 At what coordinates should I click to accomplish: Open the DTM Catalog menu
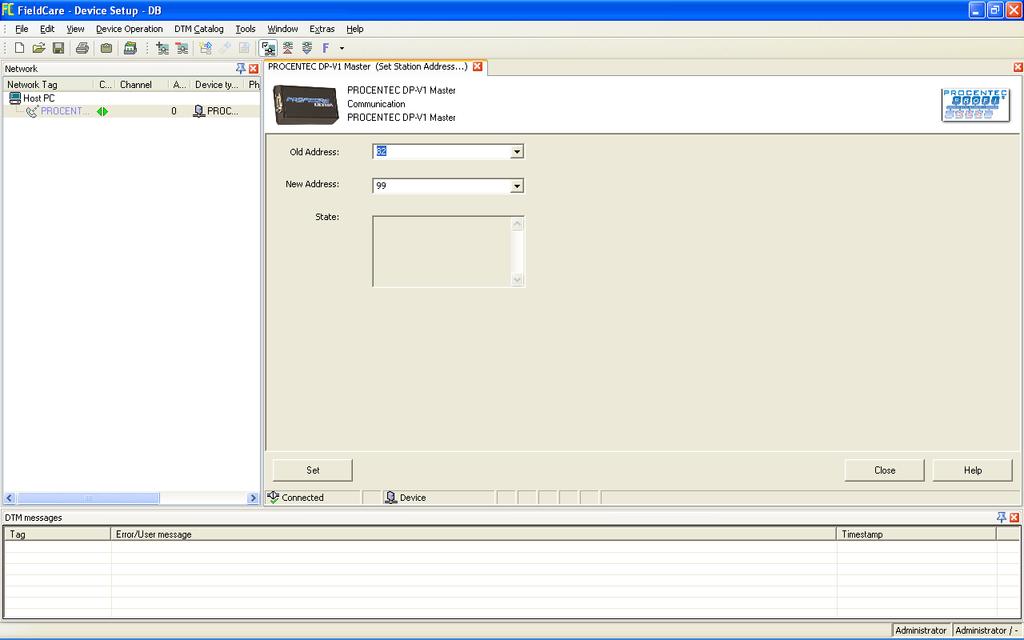199,29
